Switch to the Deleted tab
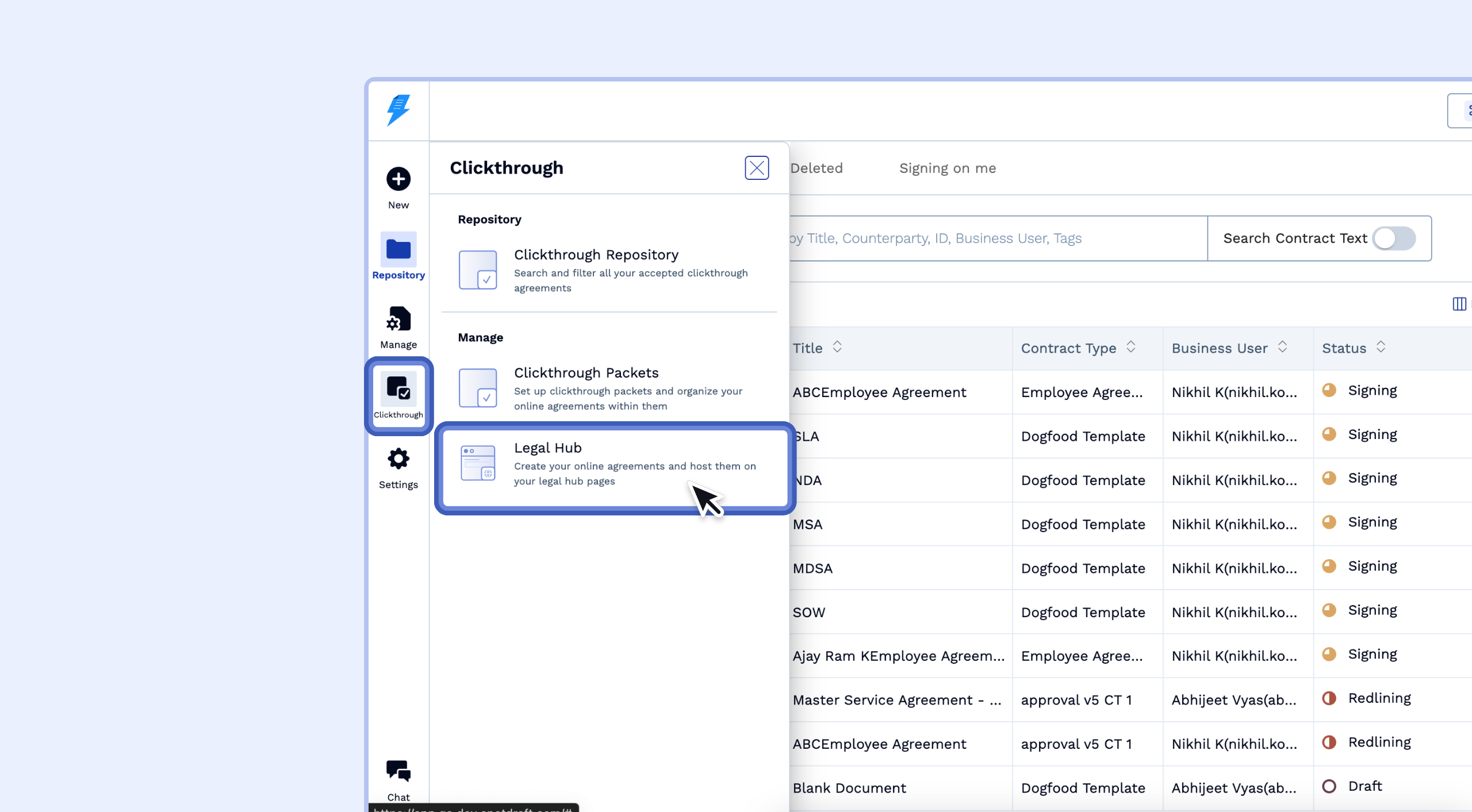The image size is (1472, 812). click(x=816, y=168)
